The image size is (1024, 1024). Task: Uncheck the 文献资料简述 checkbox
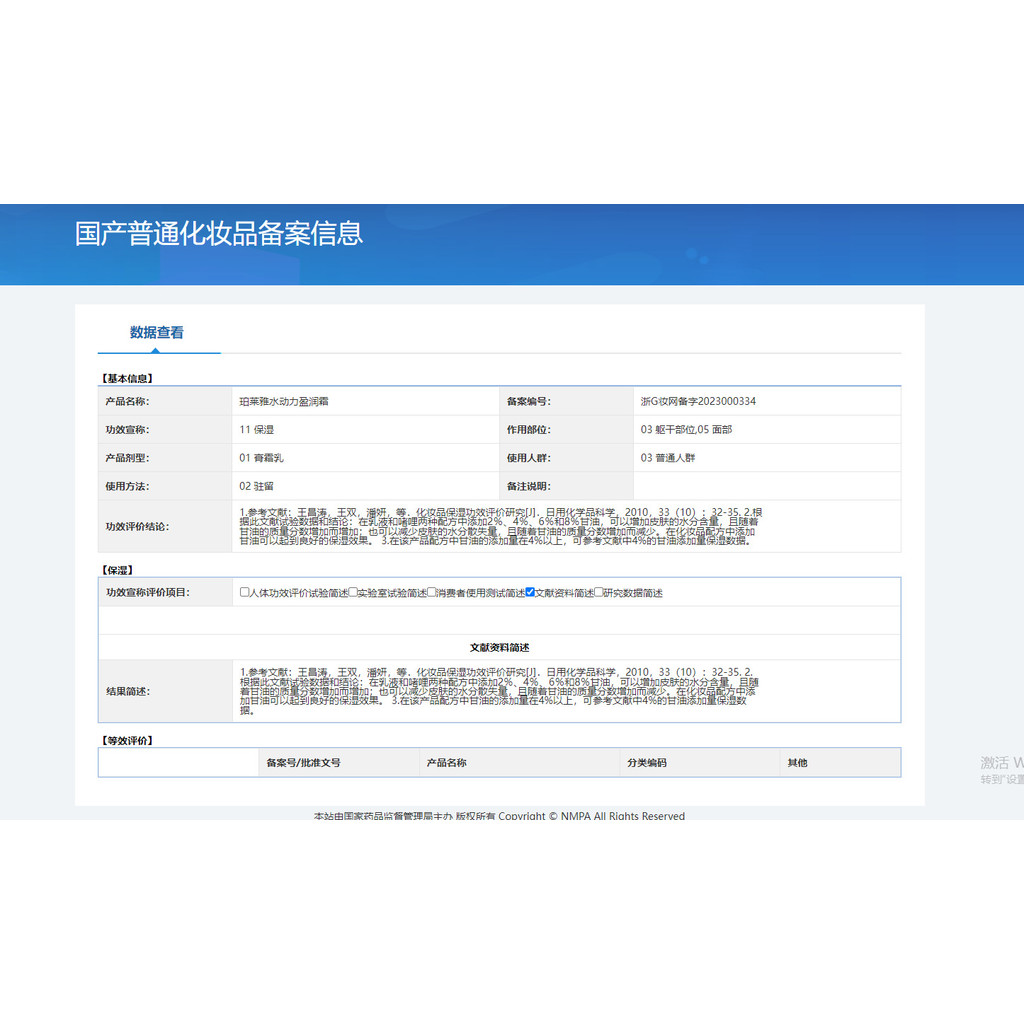(x=530, y=592)
